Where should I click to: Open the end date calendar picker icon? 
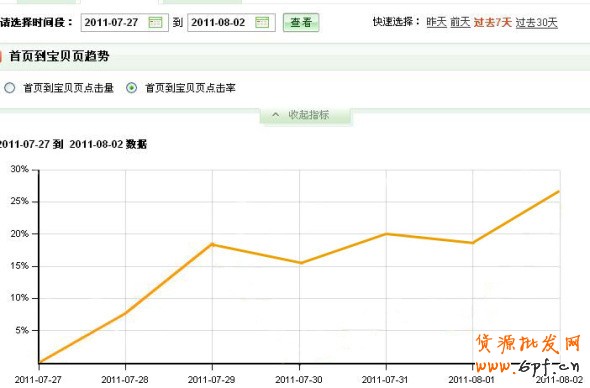click(x=262, y=22)
